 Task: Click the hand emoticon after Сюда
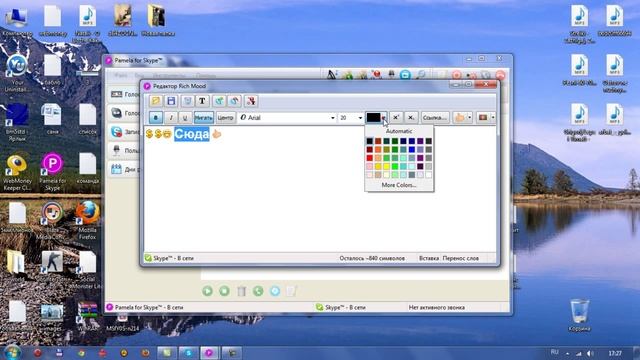coord(217,134)
